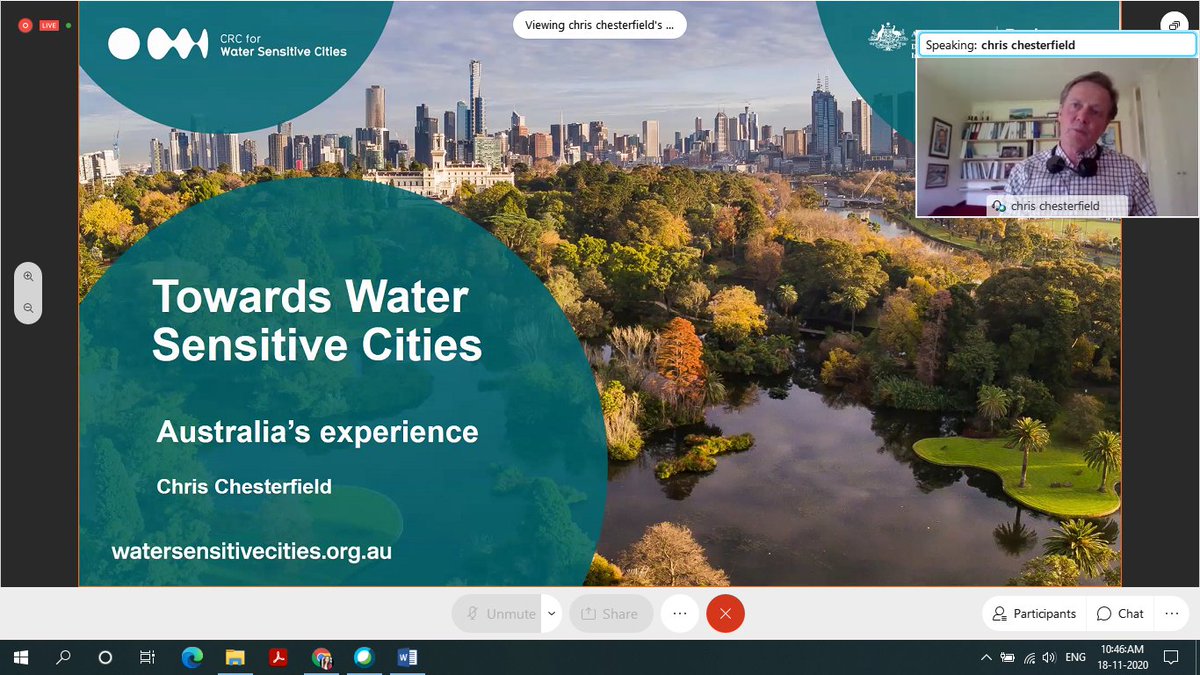Open Adobe Acrobat Reader from the taskbar
The width and height of the screenshot is (1200, 675).
pyautogui.click(x=278, y=657)
